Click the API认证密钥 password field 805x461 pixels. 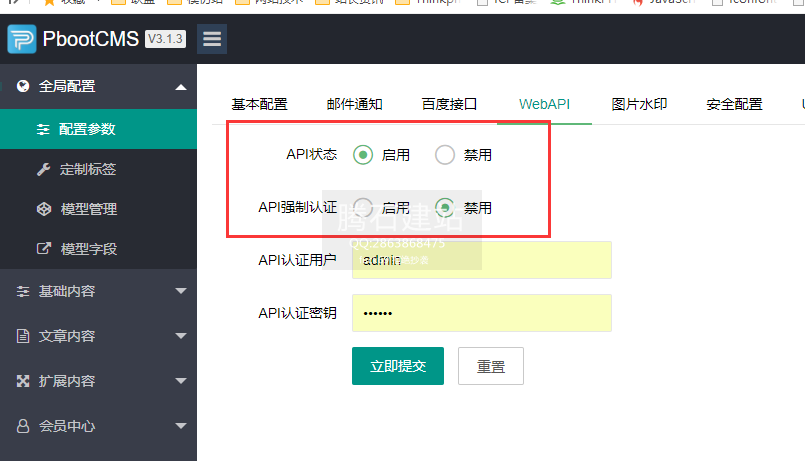tap(481, 313)
